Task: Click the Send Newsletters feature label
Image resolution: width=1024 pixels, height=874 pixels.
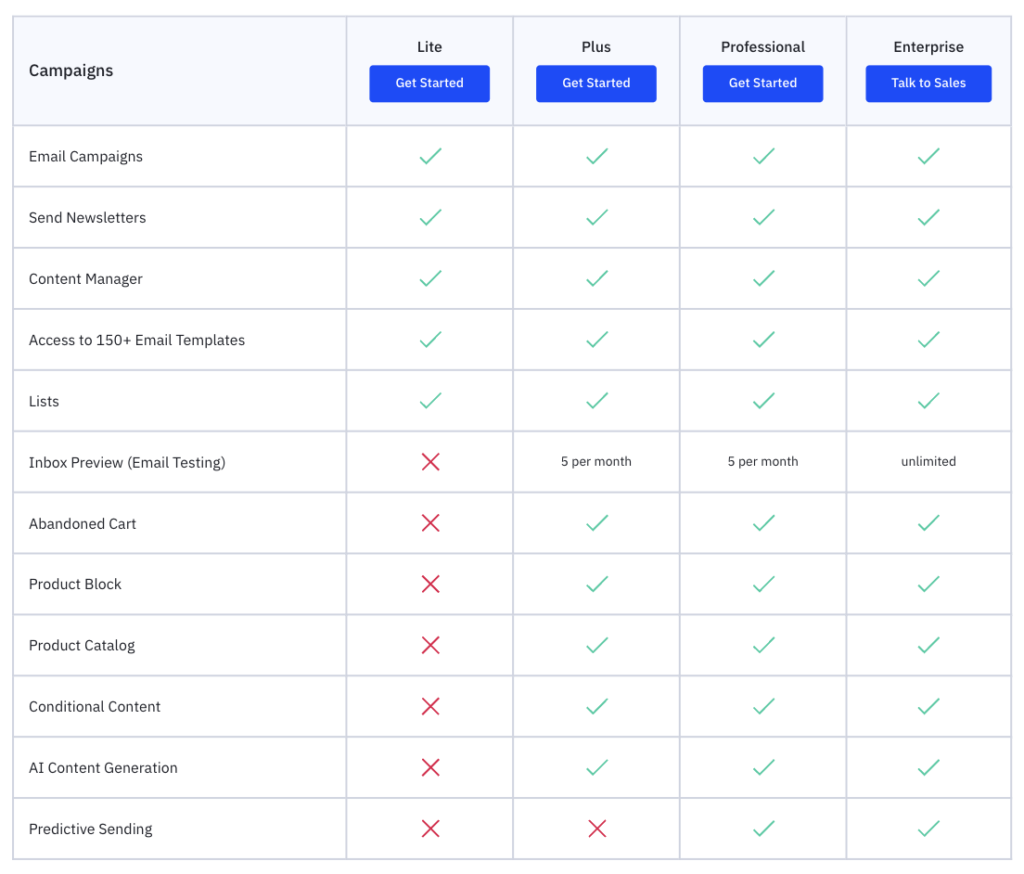Action: point(87,218)
